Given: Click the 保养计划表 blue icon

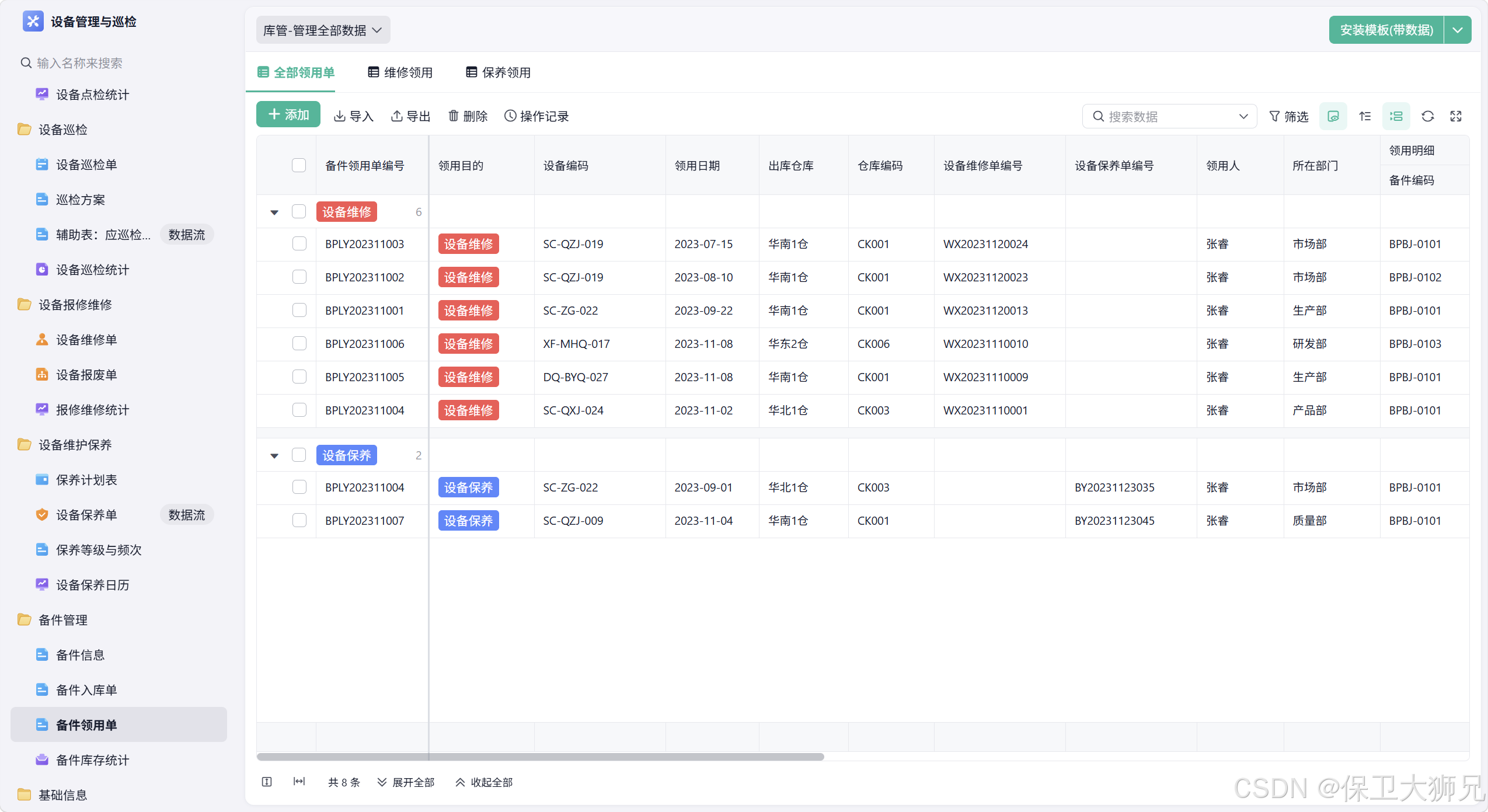Looking at the screenshot, I should (x=42, y=479).
